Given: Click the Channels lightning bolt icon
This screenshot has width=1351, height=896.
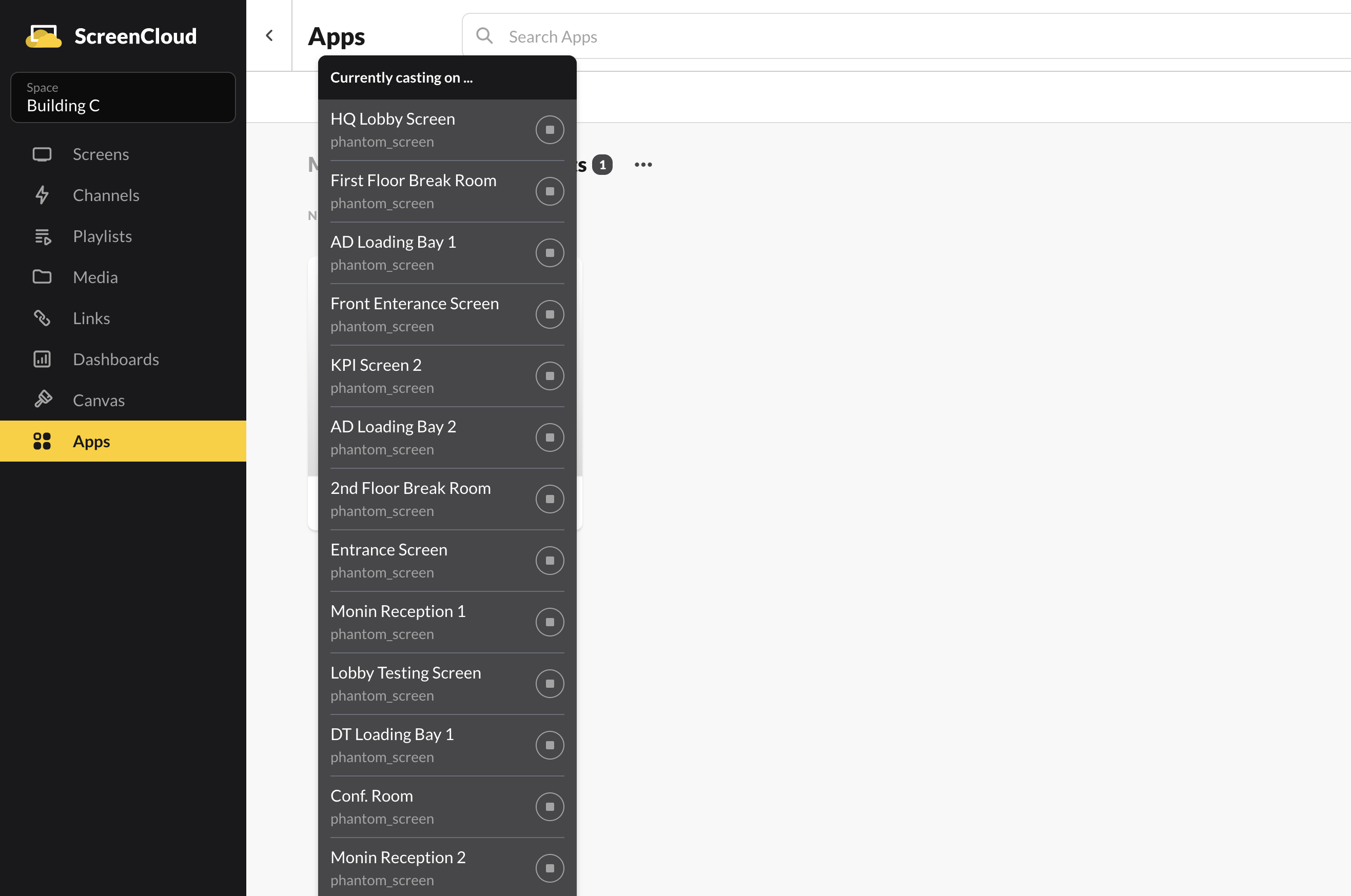Looking at the screenshot, I should click(42, 195).
